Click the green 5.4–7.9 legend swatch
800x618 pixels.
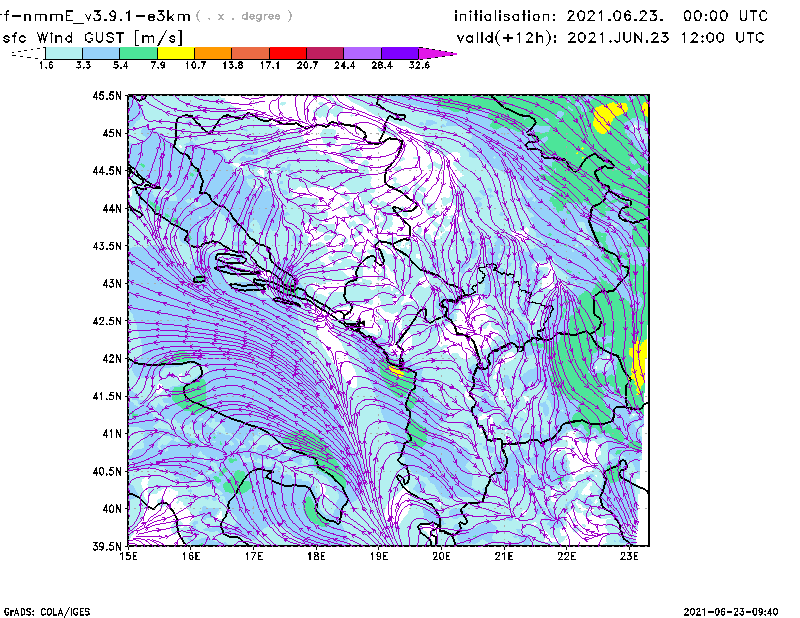pyautogui.click(x=138, y=53)
